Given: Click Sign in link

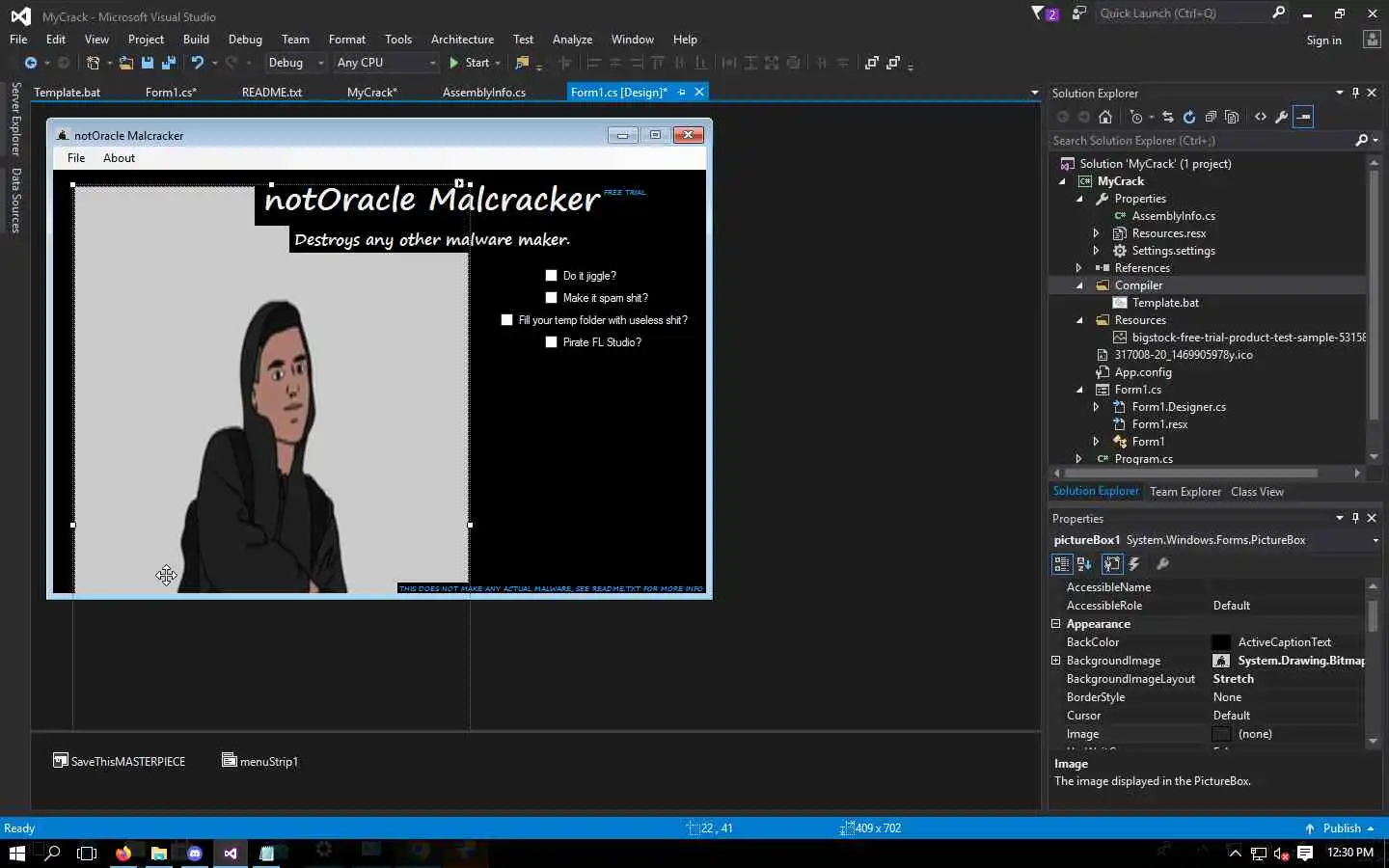Looking at the screenshot, I should (1323, 41).
